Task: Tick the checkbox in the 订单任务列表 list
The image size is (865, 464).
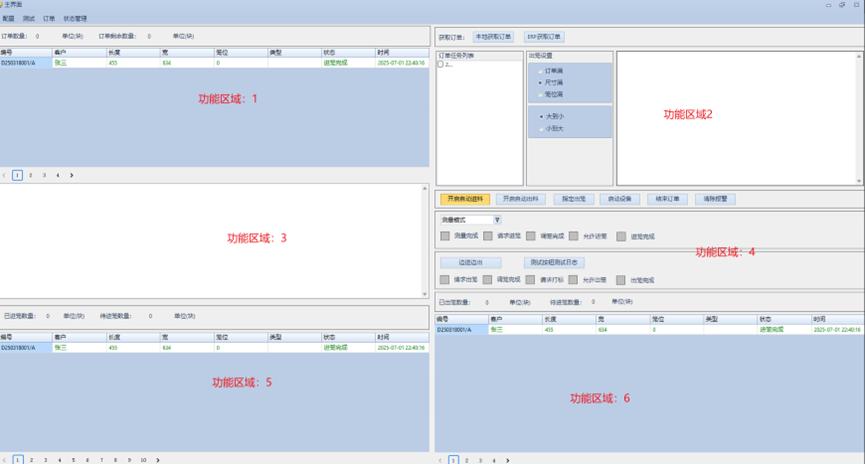Action: pos(441,65)
